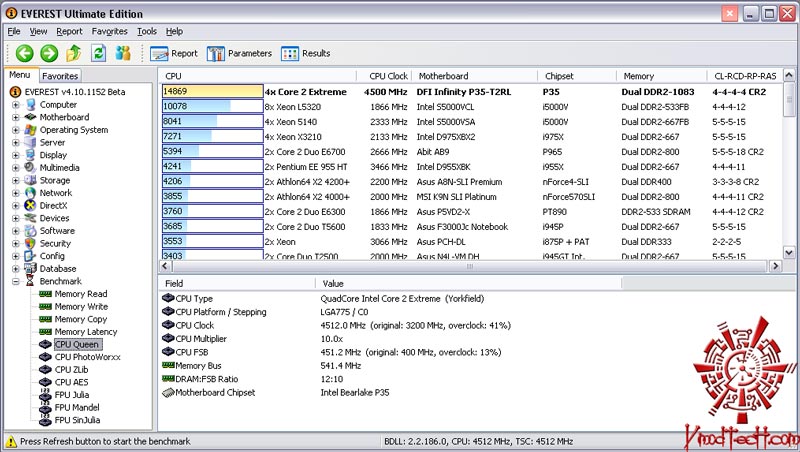This screenshot has width=800, height=452.
Task: Expand the Storage tree node
Action: [x=16, y=180]
